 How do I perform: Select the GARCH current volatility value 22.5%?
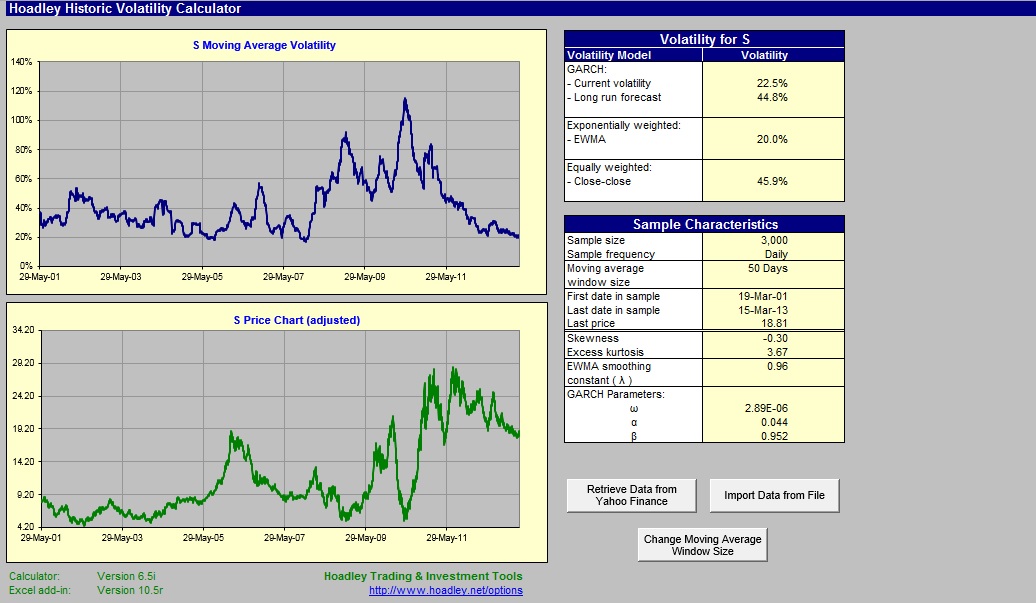[772, 83]
